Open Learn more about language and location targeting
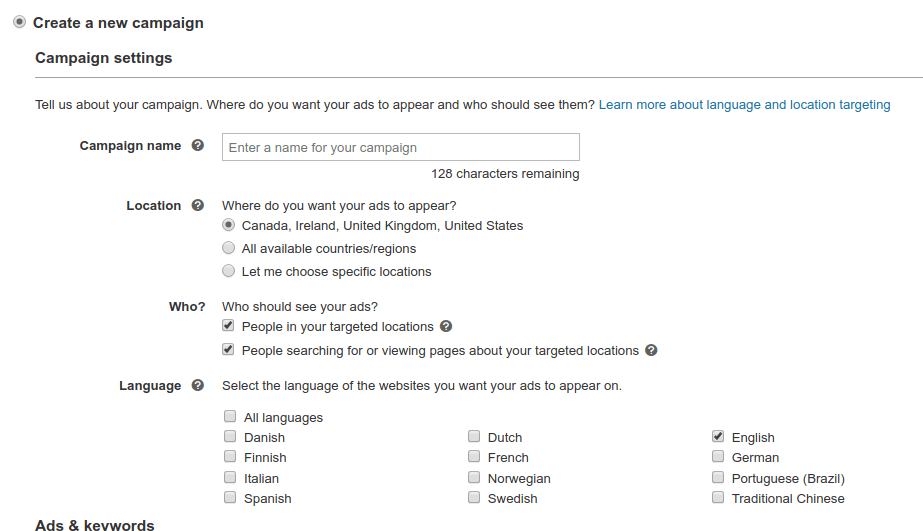The width and height of the screenshot is (923, 531). coord(745,105)
